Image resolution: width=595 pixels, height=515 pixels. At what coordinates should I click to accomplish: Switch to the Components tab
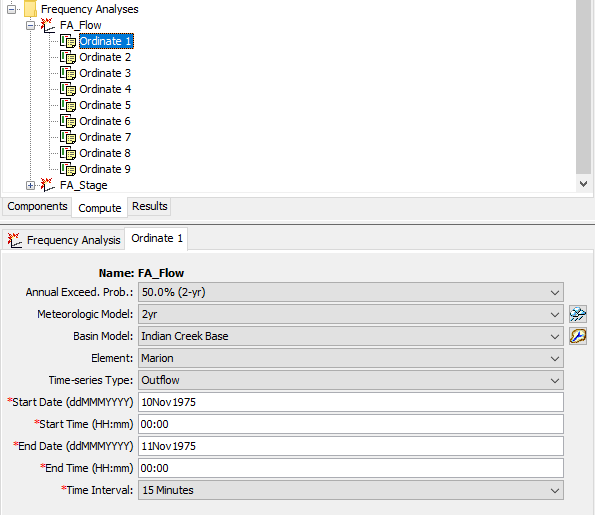[x=37, y=206]
